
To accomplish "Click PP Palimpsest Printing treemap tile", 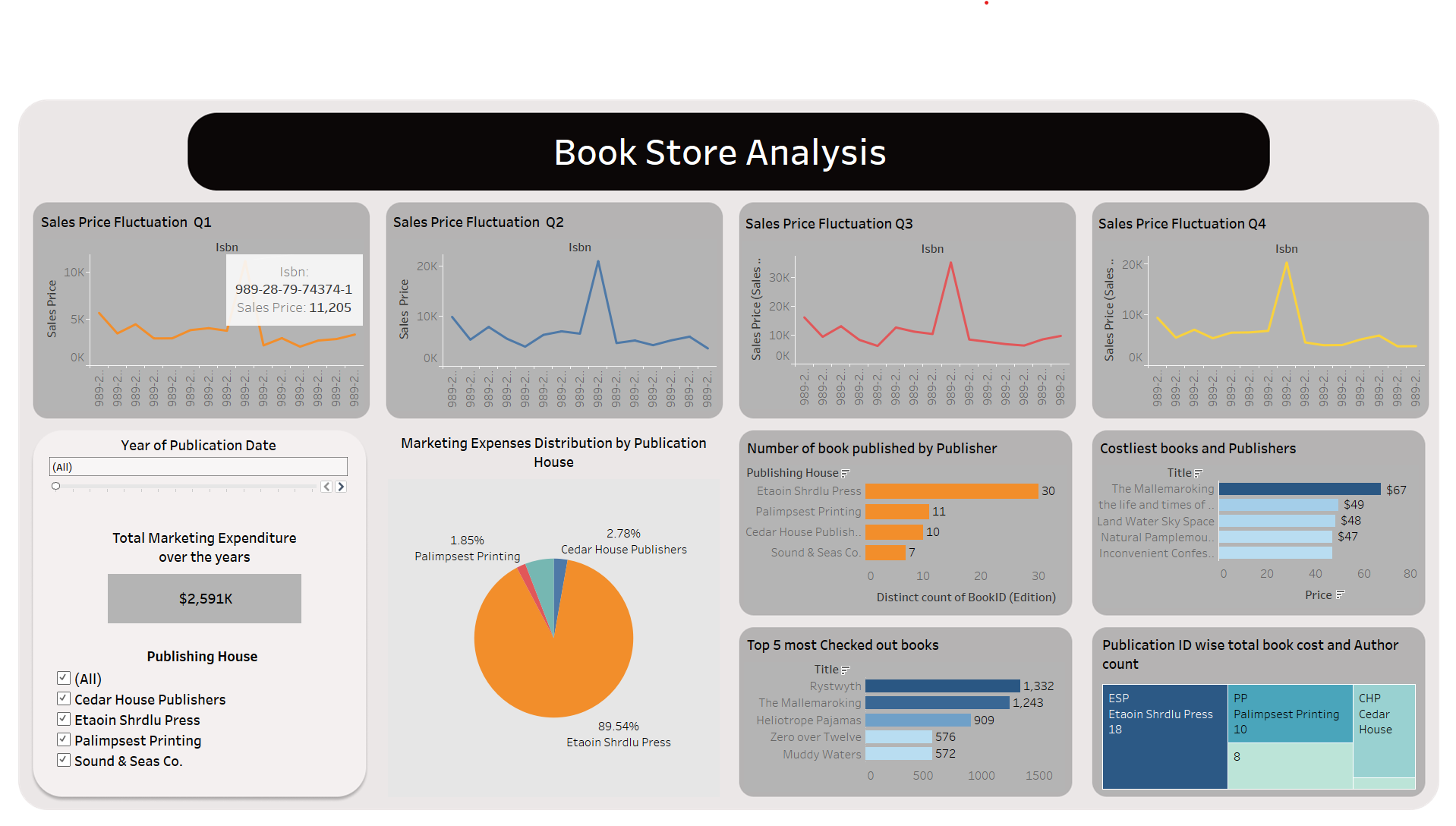I will click(1290, 714).
